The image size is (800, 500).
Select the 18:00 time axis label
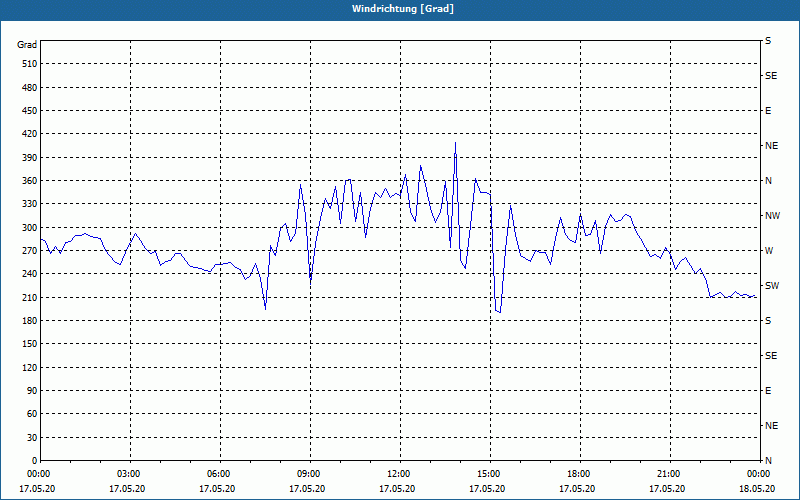(580, 474)
